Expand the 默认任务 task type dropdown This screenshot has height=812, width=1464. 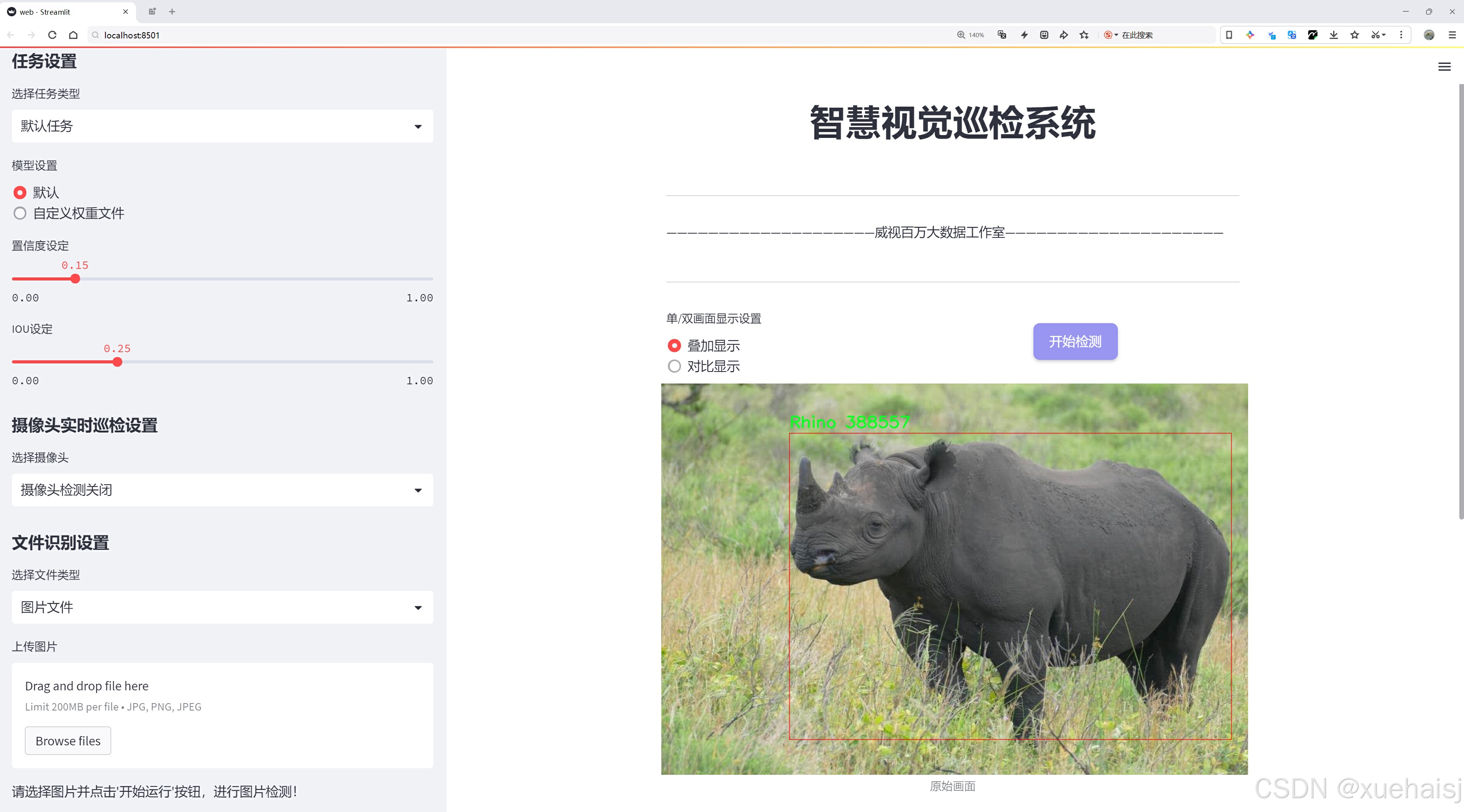click(222, 126)
